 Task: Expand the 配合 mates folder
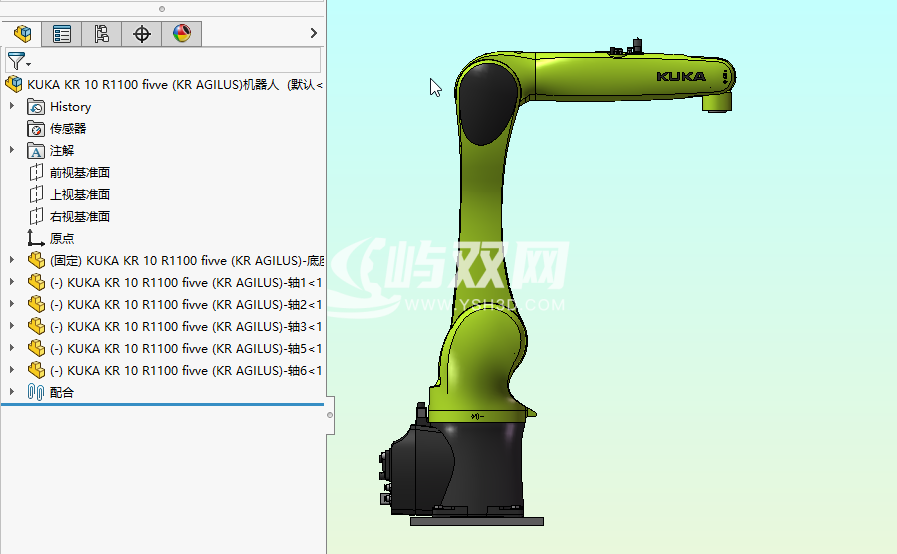pos(12,391)
